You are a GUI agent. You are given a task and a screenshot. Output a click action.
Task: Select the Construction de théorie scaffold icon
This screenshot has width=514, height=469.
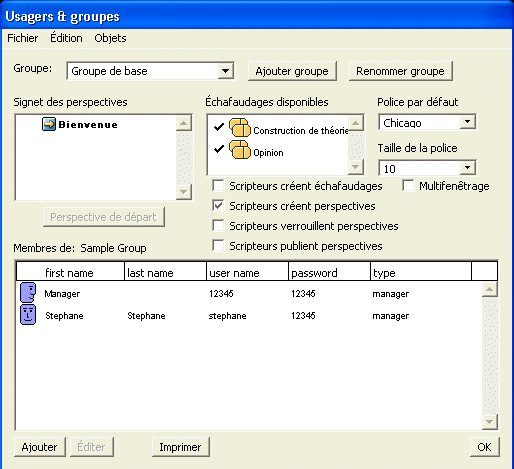tap(240, 128)
